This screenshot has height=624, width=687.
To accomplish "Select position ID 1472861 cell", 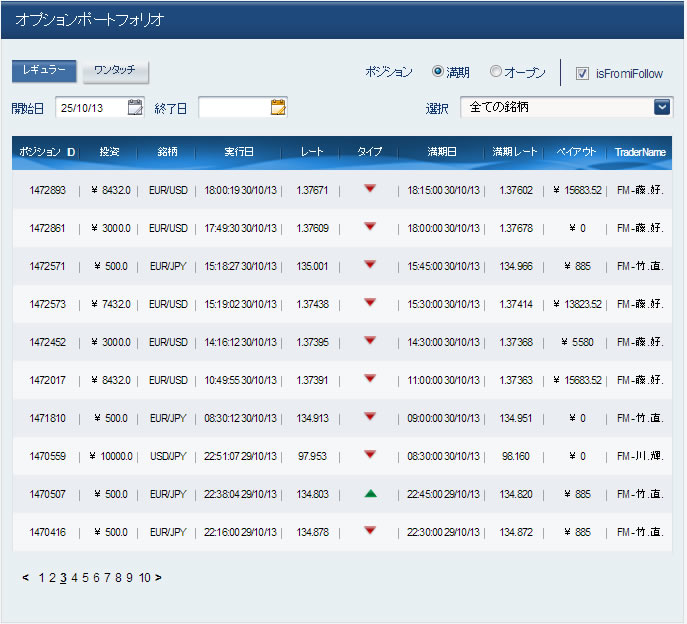I will coord(47,228).
